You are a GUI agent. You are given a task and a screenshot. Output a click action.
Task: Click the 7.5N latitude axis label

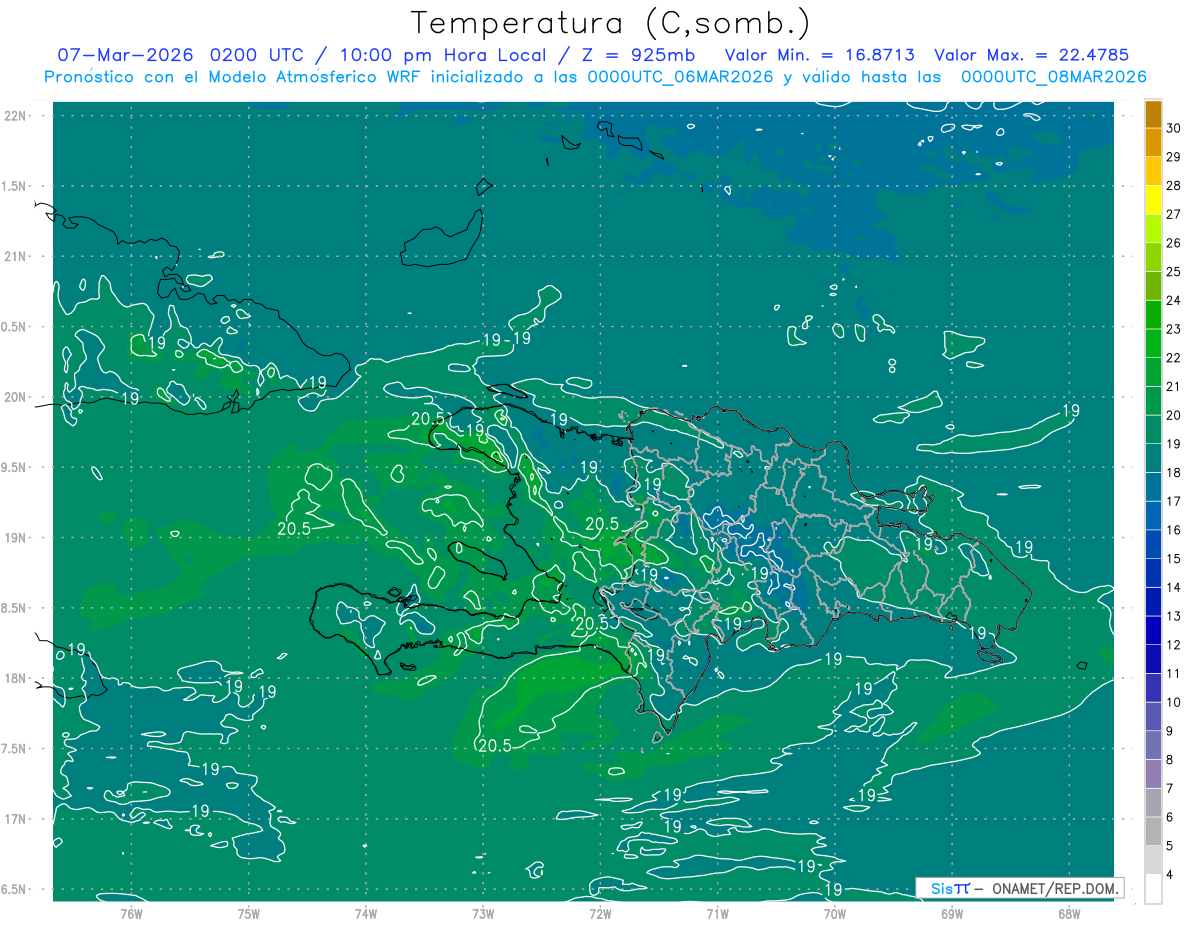15,750
